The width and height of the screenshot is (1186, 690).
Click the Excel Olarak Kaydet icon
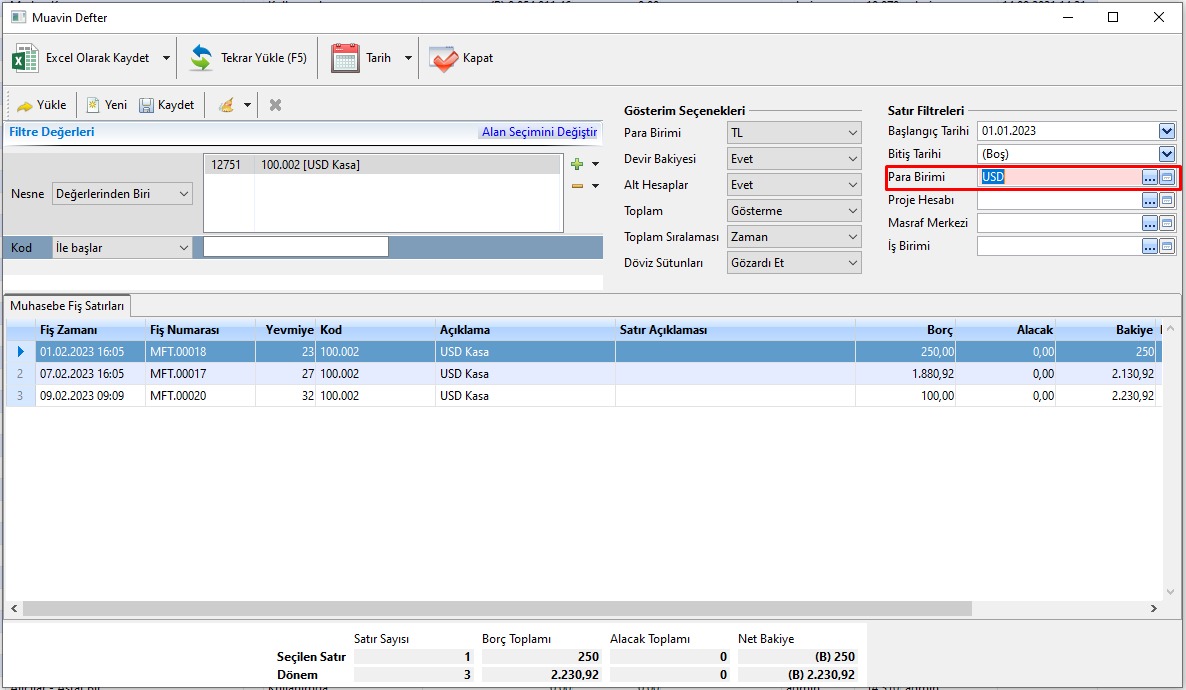(x=25, y=58)
